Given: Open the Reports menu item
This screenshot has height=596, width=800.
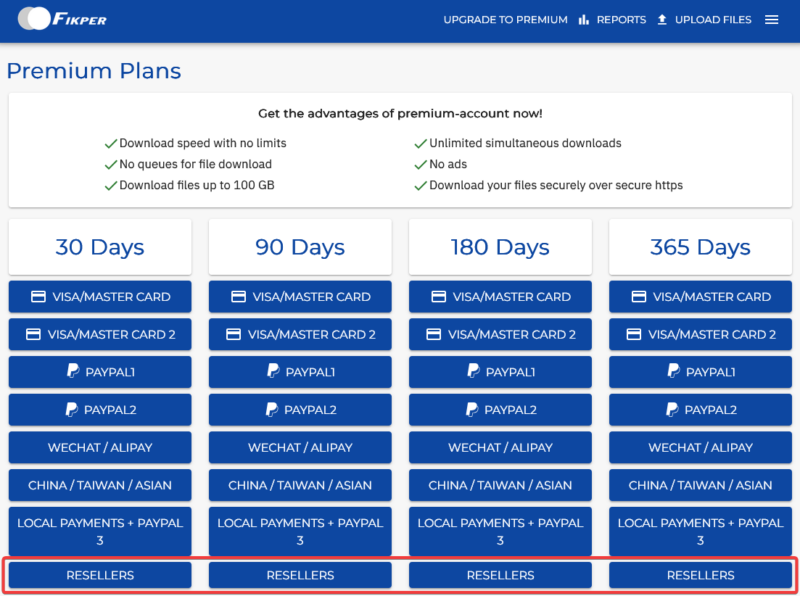Looking at the screenshot, I should tap(621, 20).
